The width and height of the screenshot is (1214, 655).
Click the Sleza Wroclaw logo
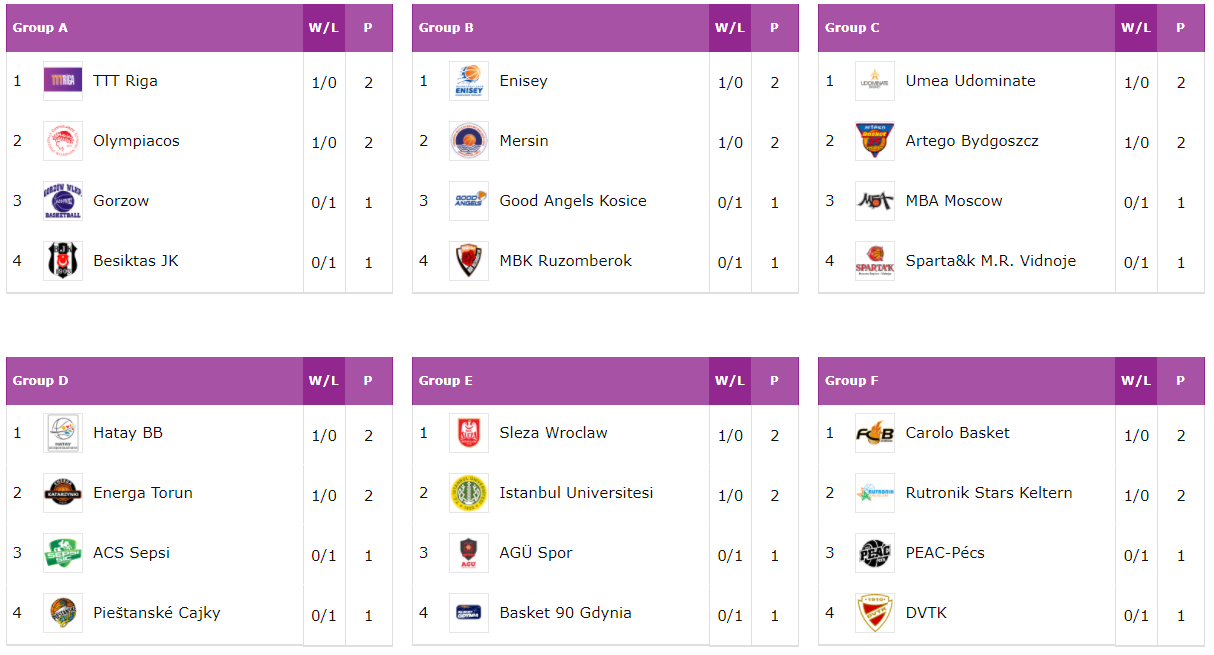click(469, 433)
